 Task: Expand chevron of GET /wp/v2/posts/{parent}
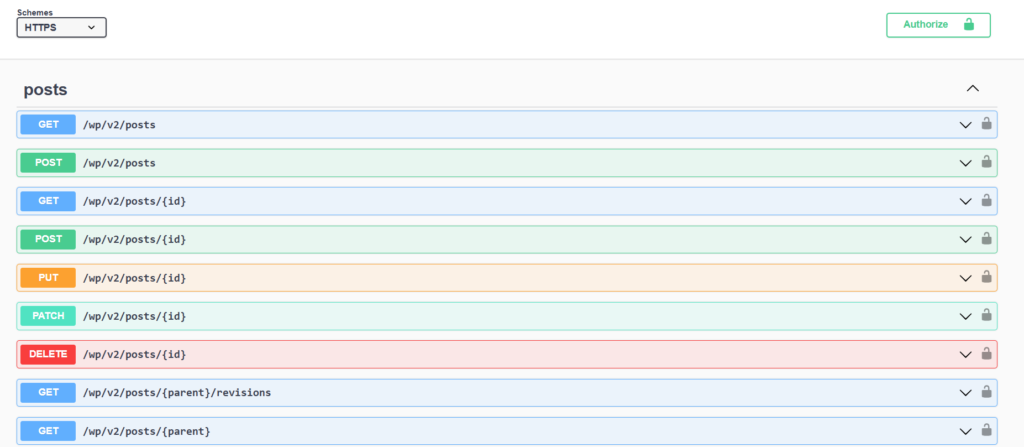tap(965, 431)
